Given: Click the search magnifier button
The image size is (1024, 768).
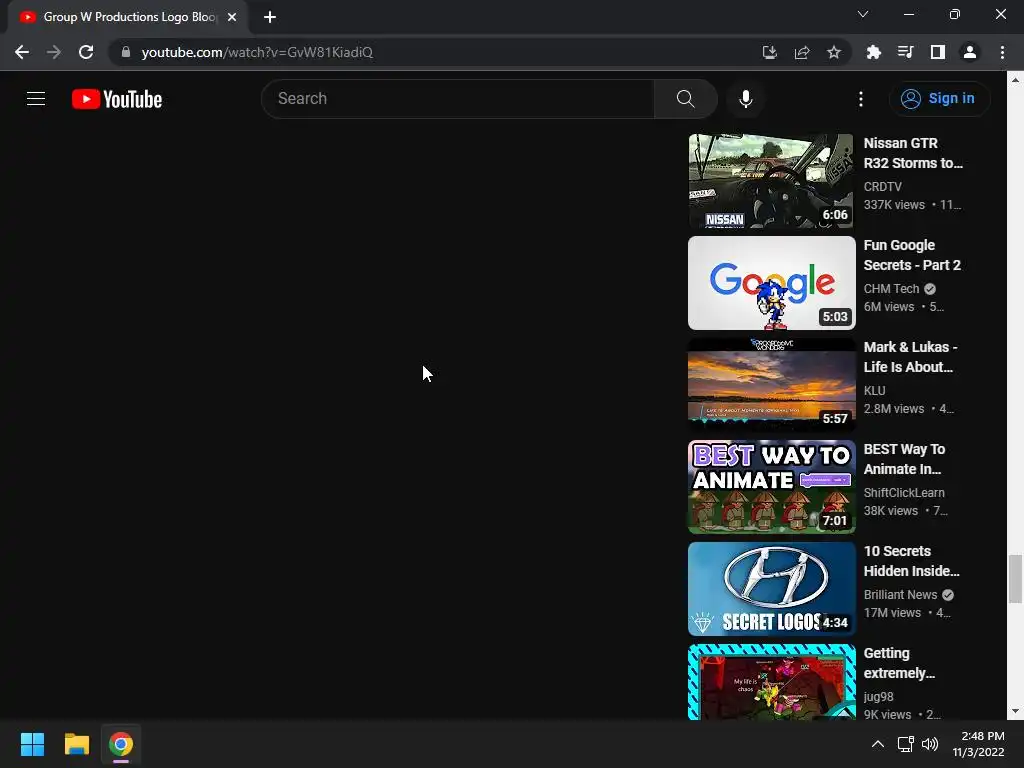Looking at the screenshot, I should point(685,99).
